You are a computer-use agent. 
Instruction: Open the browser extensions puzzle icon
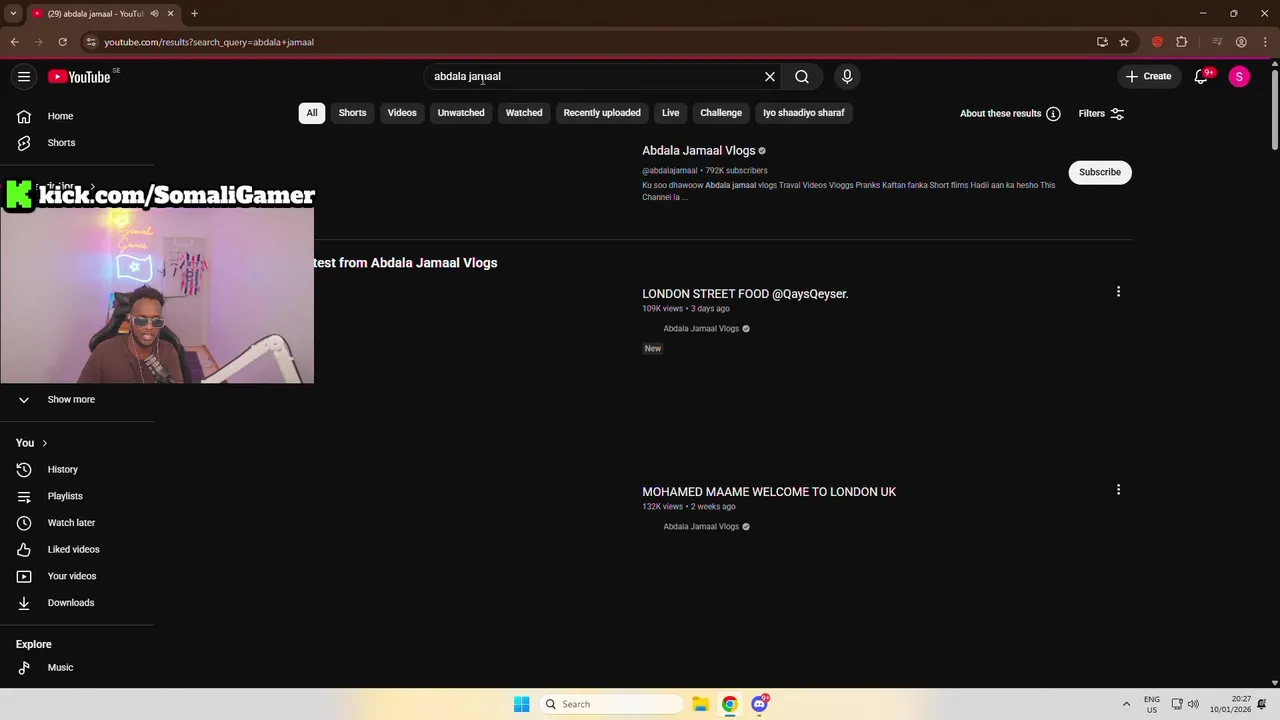(x=1181, y=42)
